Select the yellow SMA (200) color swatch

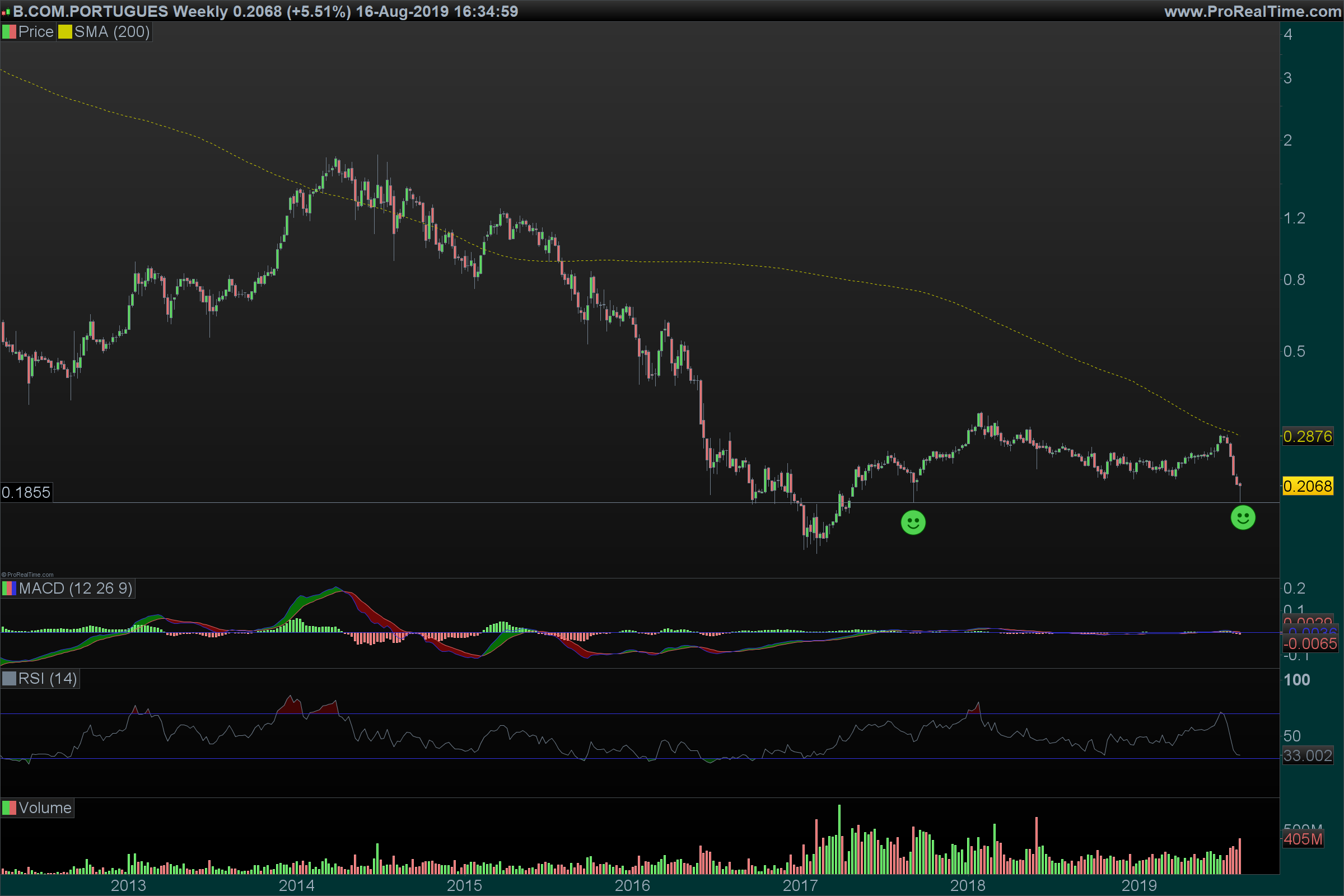(65, 32)
